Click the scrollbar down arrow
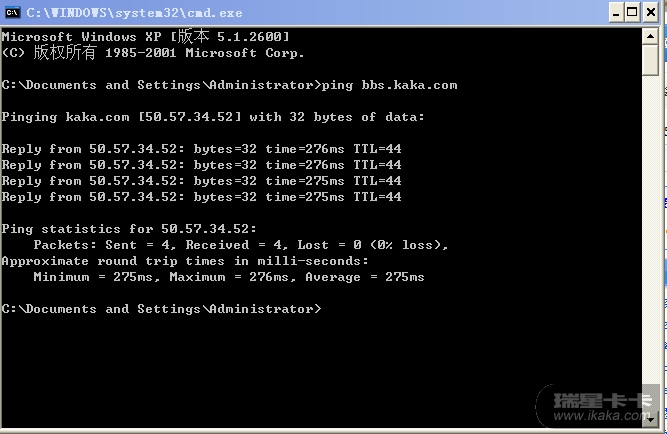This screenshot has width=667, height=434. pos(650,419)
